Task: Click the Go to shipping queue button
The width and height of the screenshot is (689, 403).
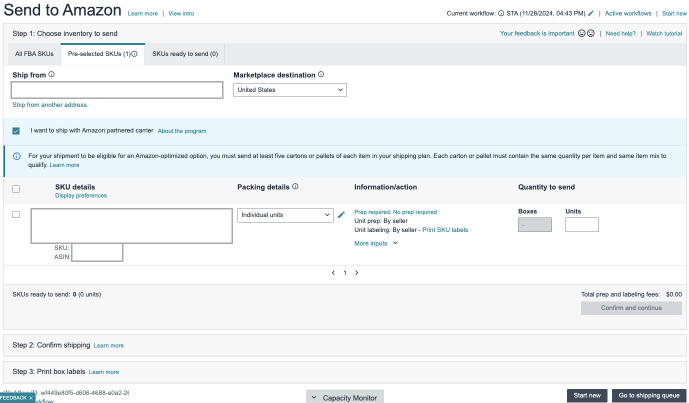Action: pos(647,395)
